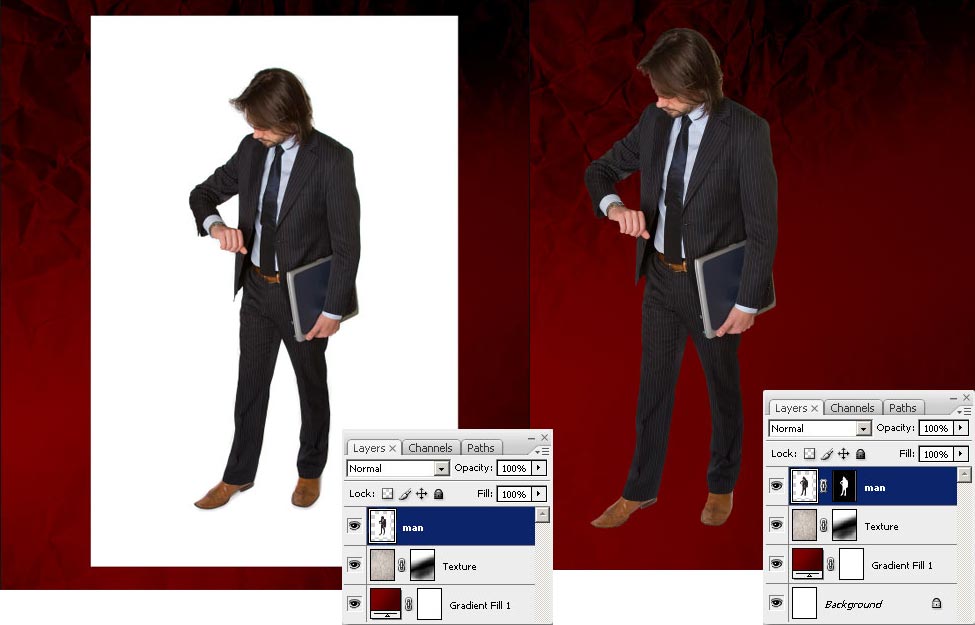Screen dimensions: 975x625
Task: Click Texture layer chain link in left panel
Action: pyautogui.click(x=402, y=566)
